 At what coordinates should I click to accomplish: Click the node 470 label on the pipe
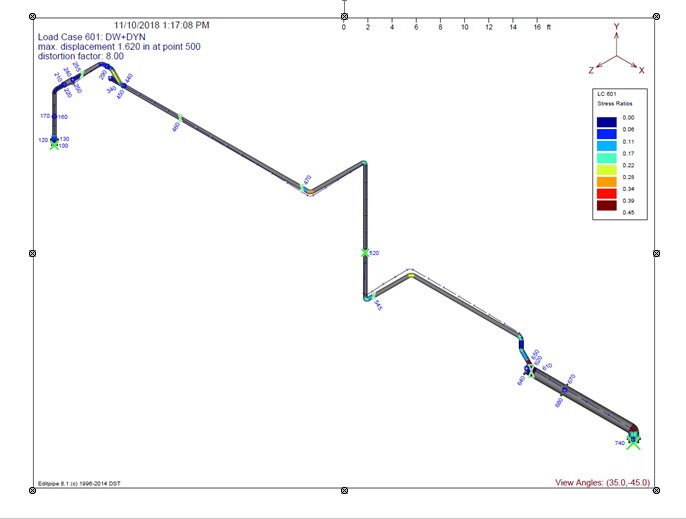tap(307, 180)
